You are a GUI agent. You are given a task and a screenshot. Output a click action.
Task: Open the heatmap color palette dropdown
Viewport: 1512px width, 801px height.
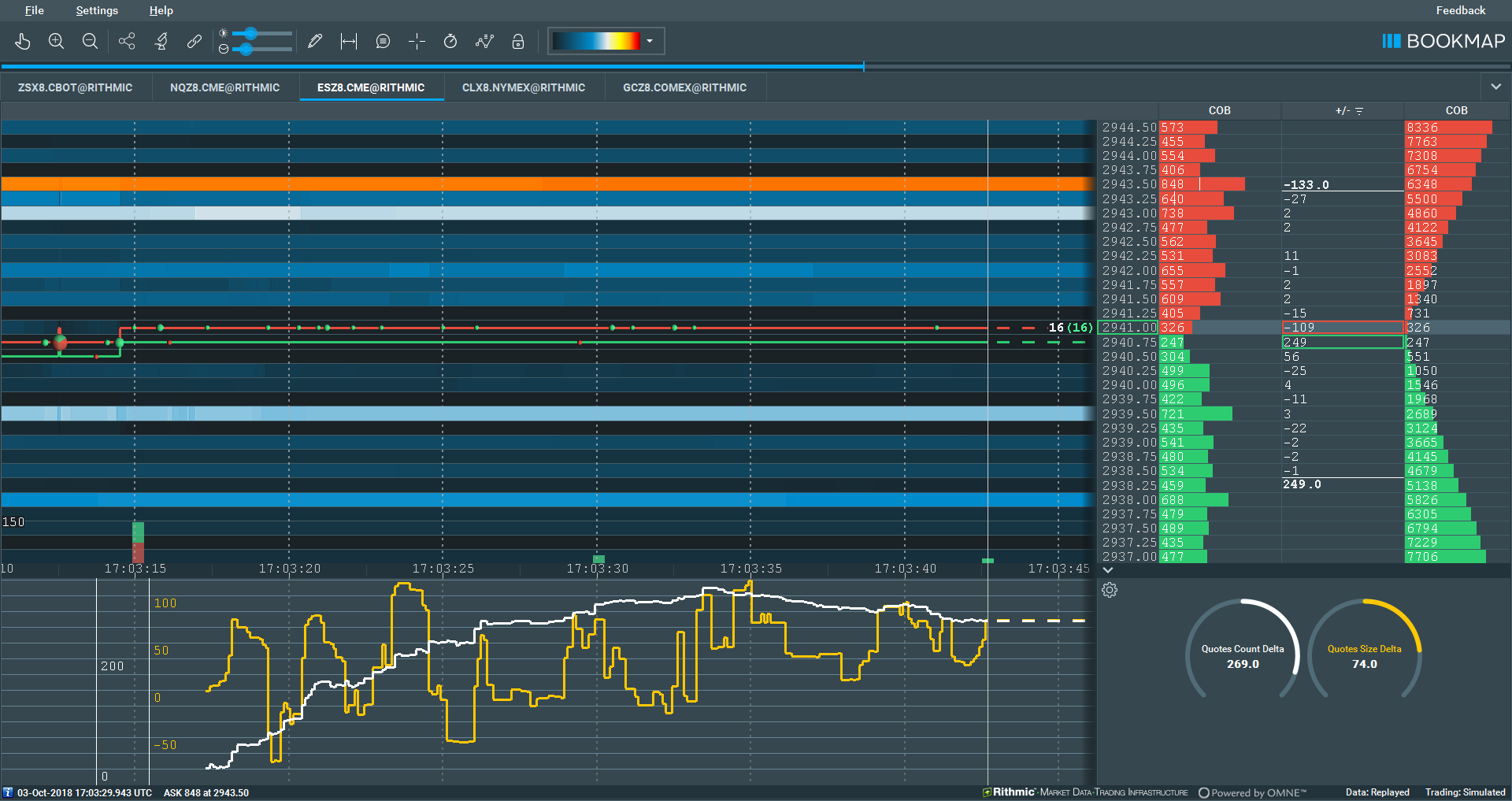(649, 41)
